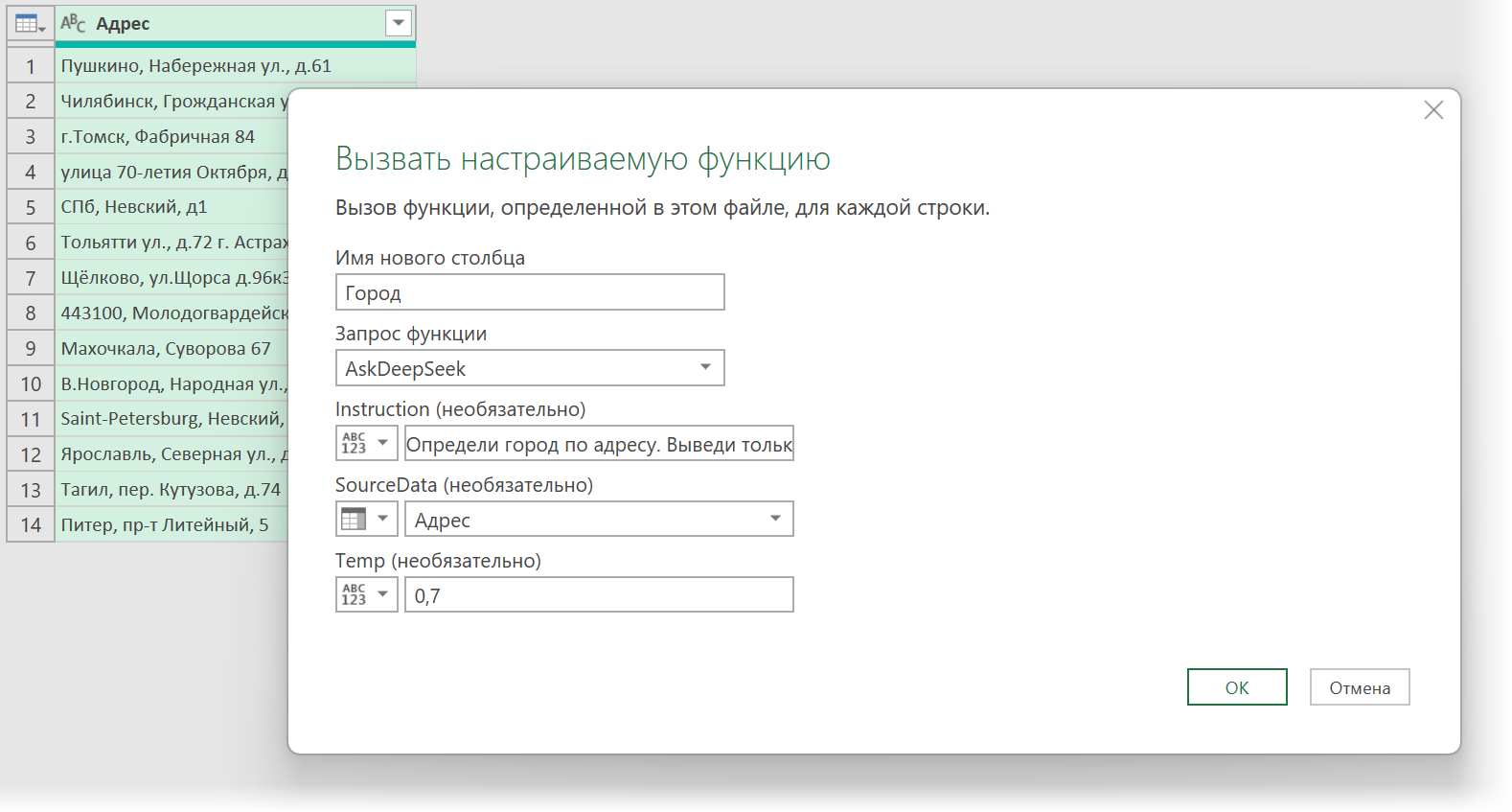Select cell Питер, пр-т Литейный, 5
Viewport: 1512px width, 812px height.
pos(172,525)
